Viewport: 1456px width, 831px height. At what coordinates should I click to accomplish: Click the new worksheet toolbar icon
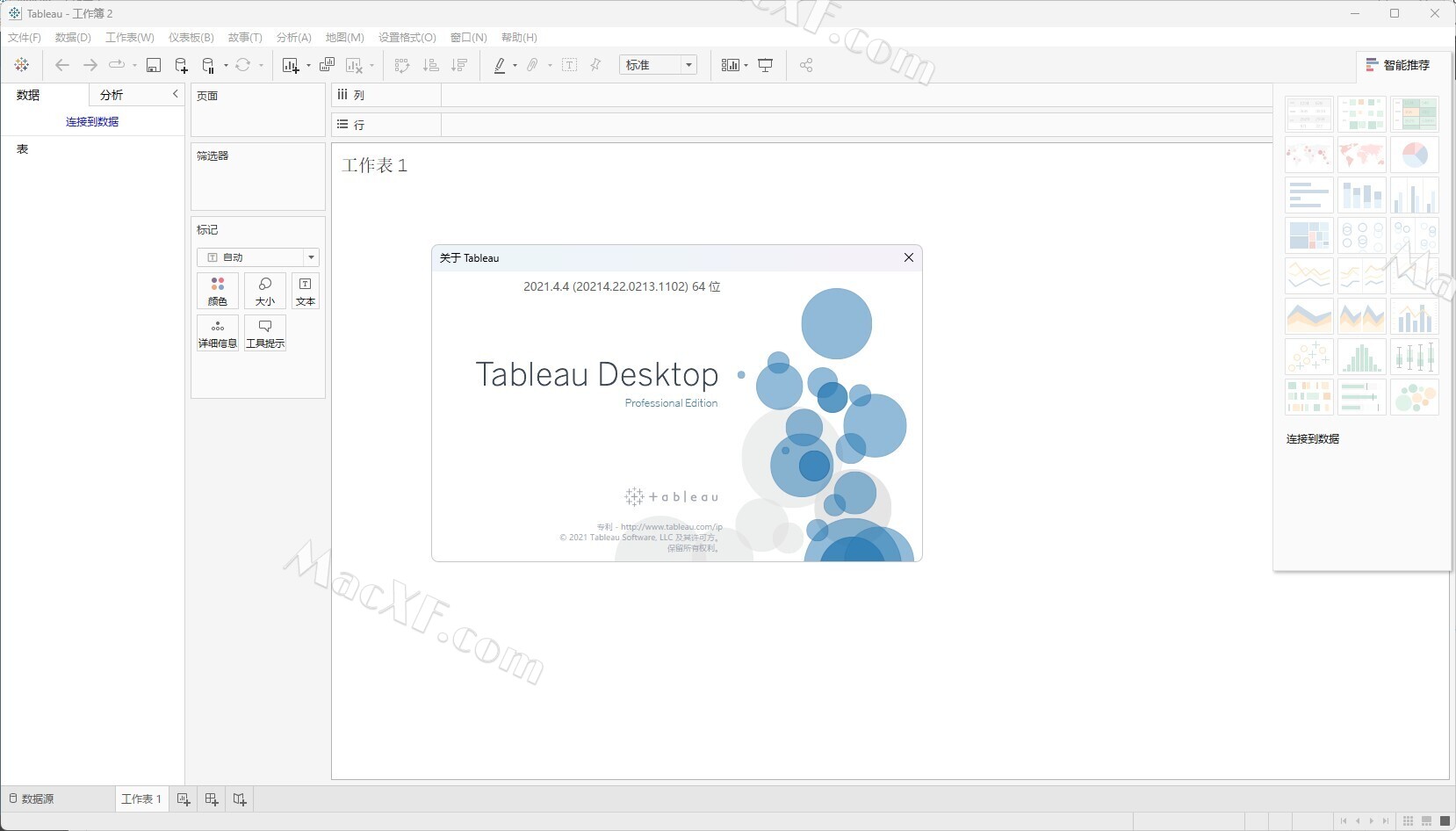(x=291, y=65)
